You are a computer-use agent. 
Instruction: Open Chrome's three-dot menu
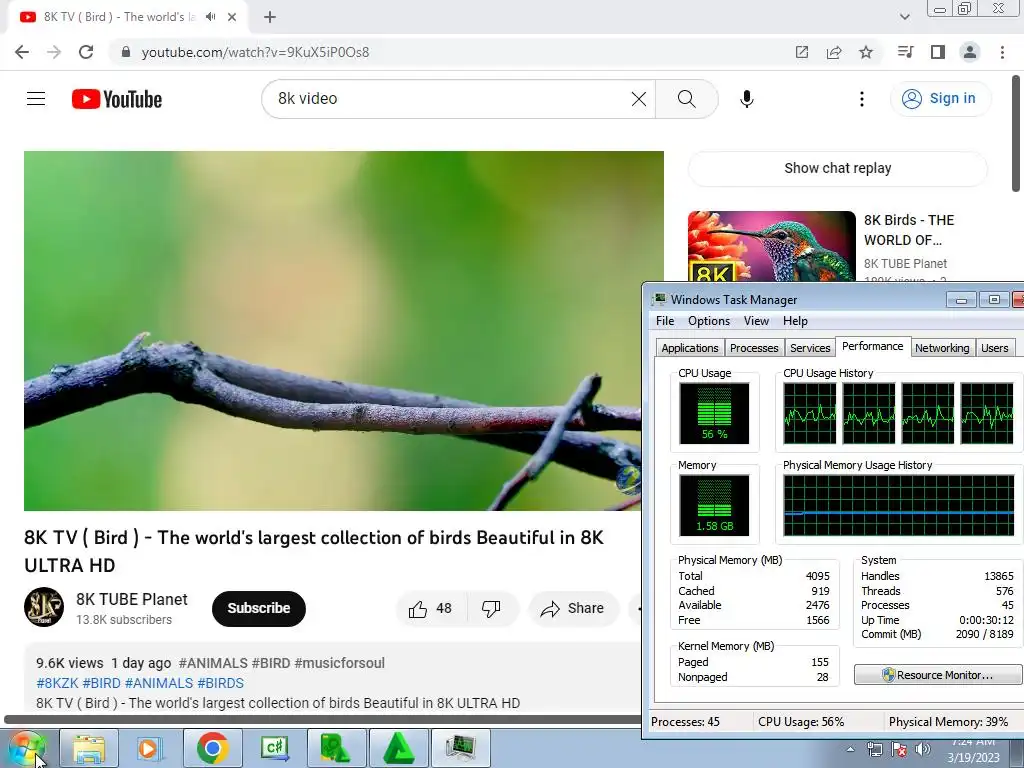pos(1002,52)
